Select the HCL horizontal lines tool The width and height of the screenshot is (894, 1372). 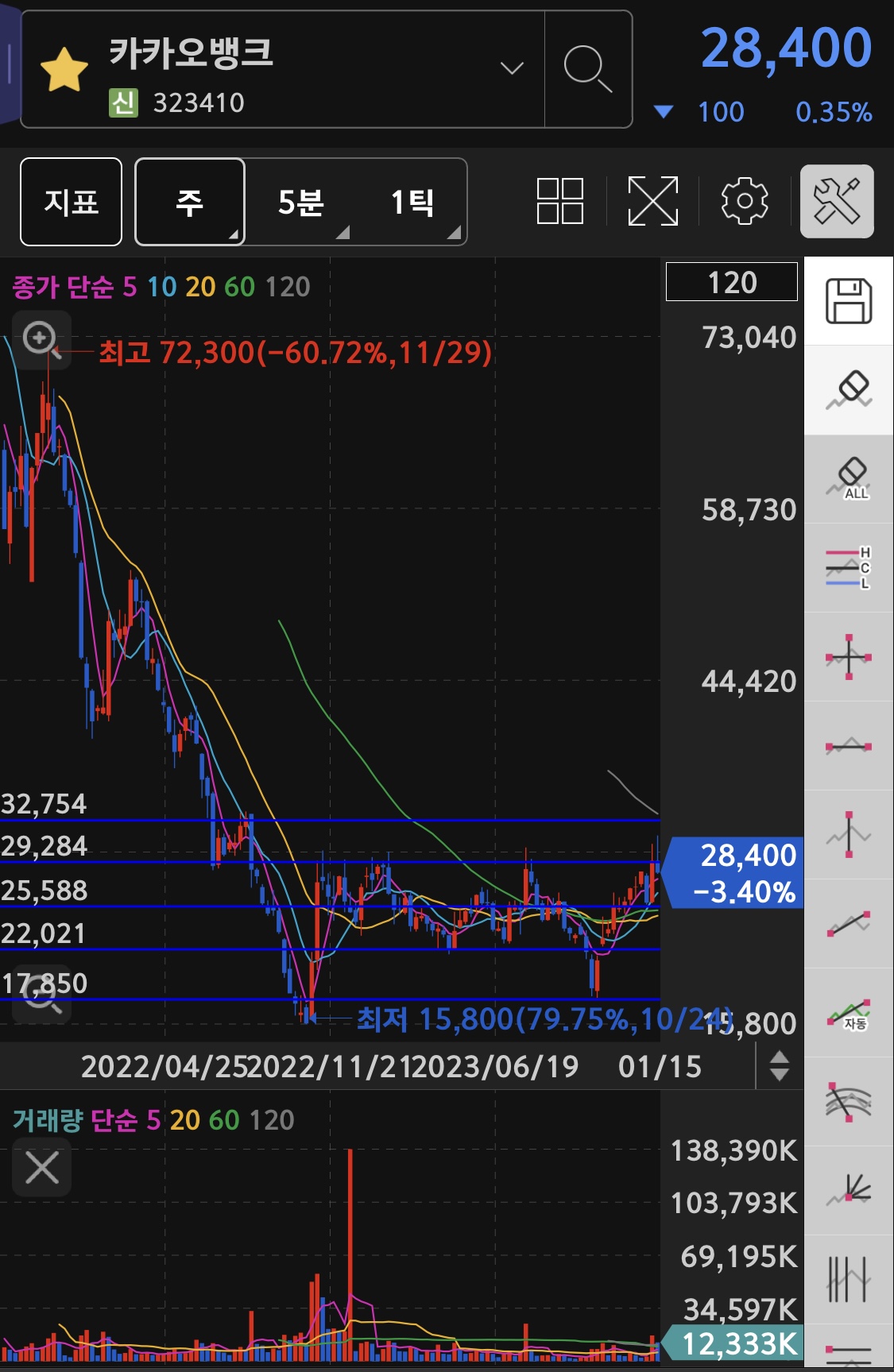point(849,568)
